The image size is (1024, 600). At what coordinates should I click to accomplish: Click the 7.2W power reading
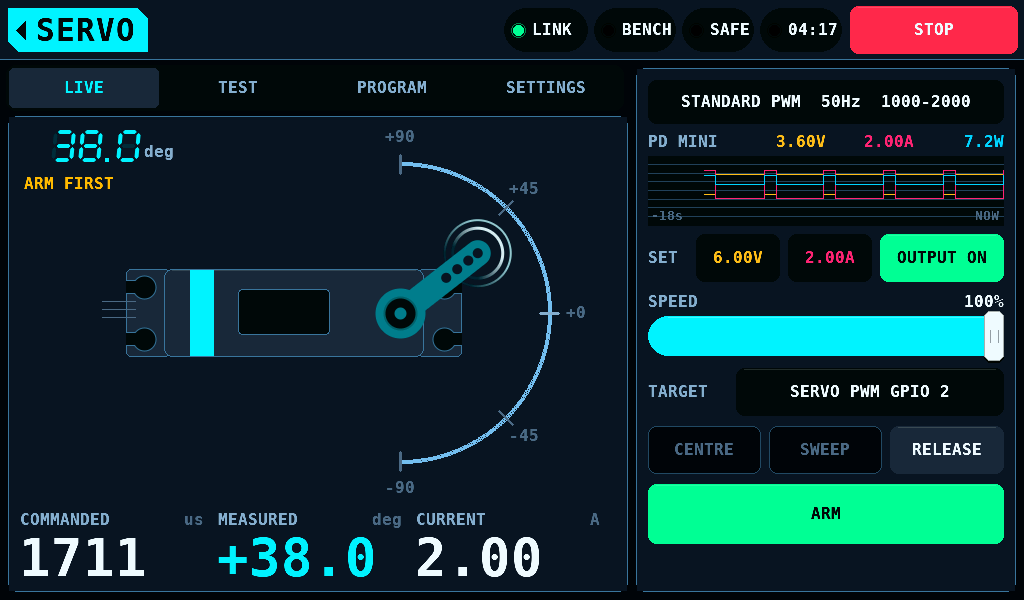click(984, 142)
